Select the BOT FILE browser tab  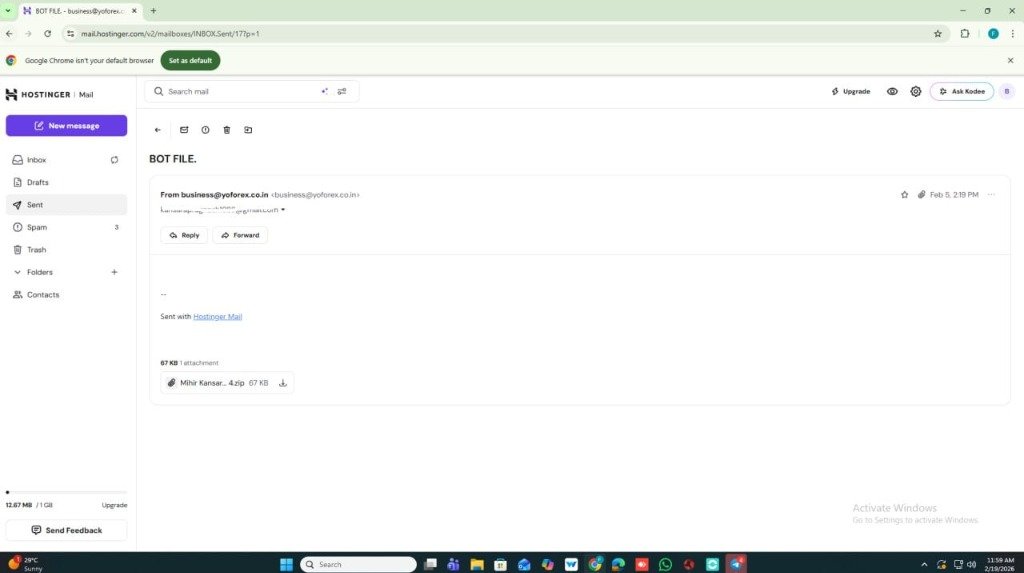pos(80,11)
